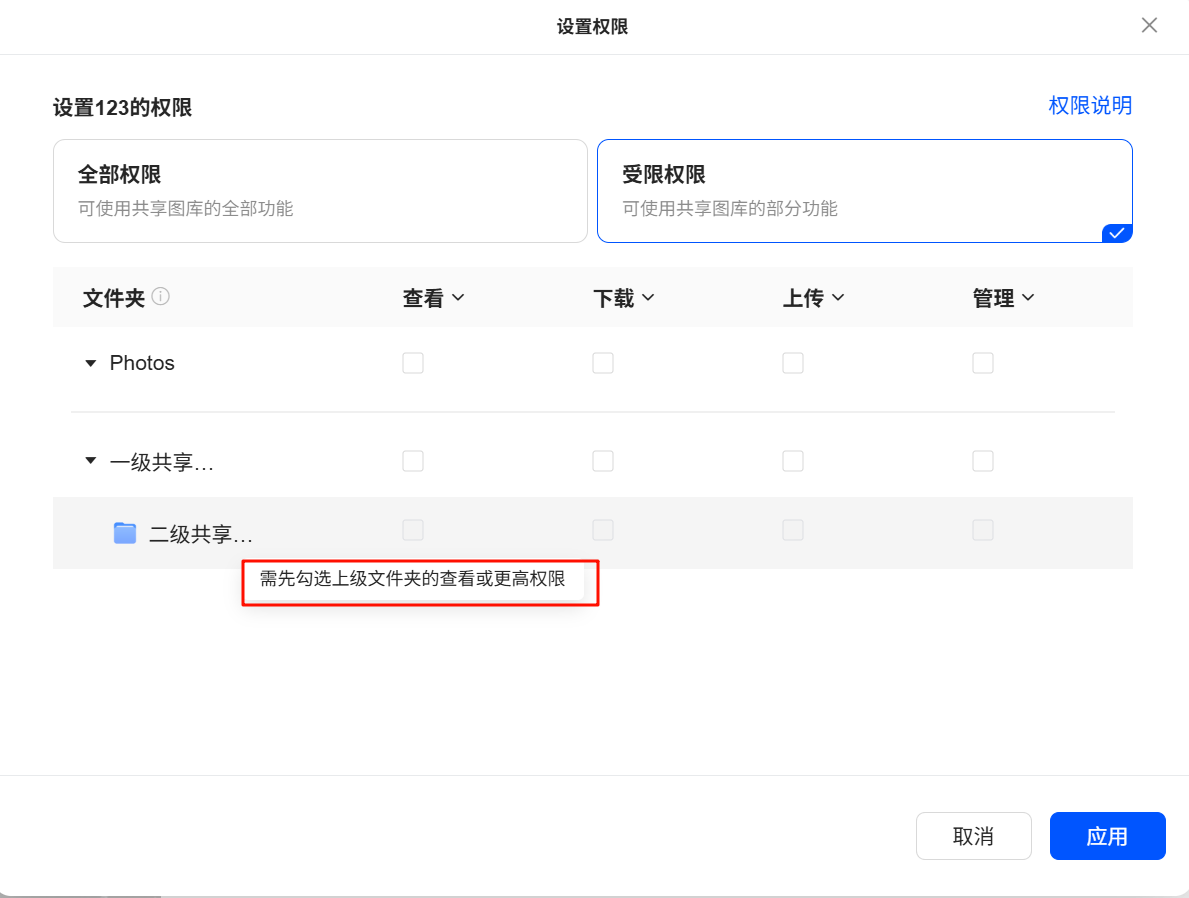Open the 管理 column dropdown
The width and height of the screenshot is (1189, 898).
[1002, 296]
